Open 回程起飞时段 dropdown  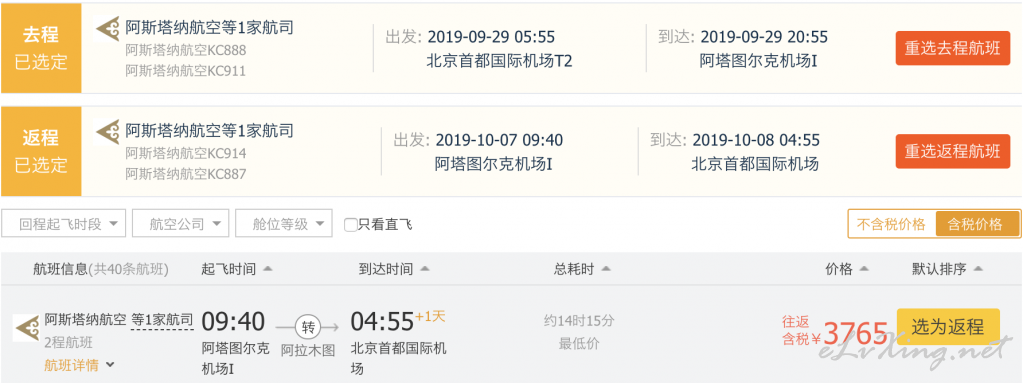pos(63,224)
